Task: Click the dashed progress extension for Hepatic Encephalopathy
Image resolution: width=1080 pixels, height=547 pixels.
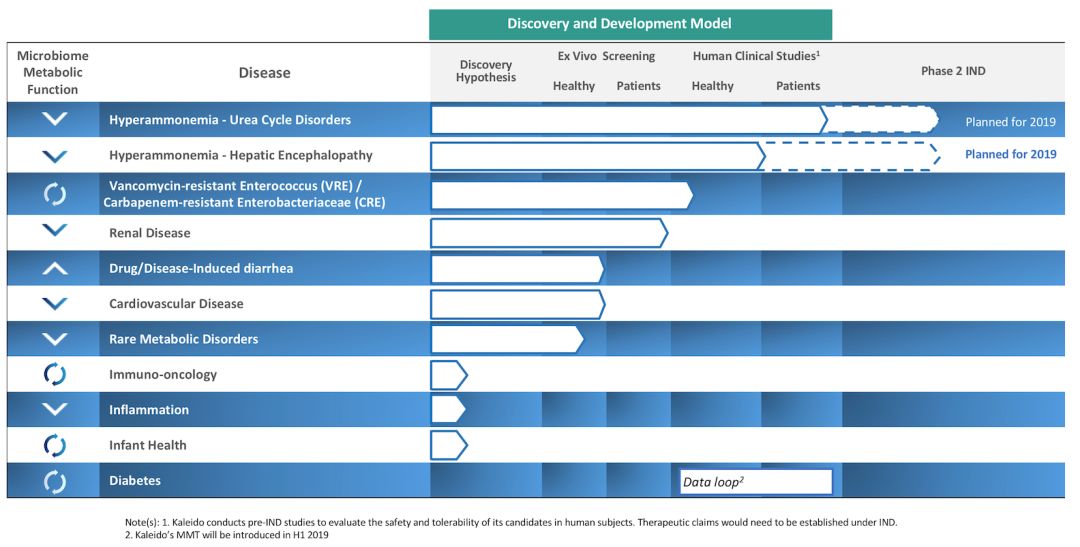Action: click(x=851, y=156)
